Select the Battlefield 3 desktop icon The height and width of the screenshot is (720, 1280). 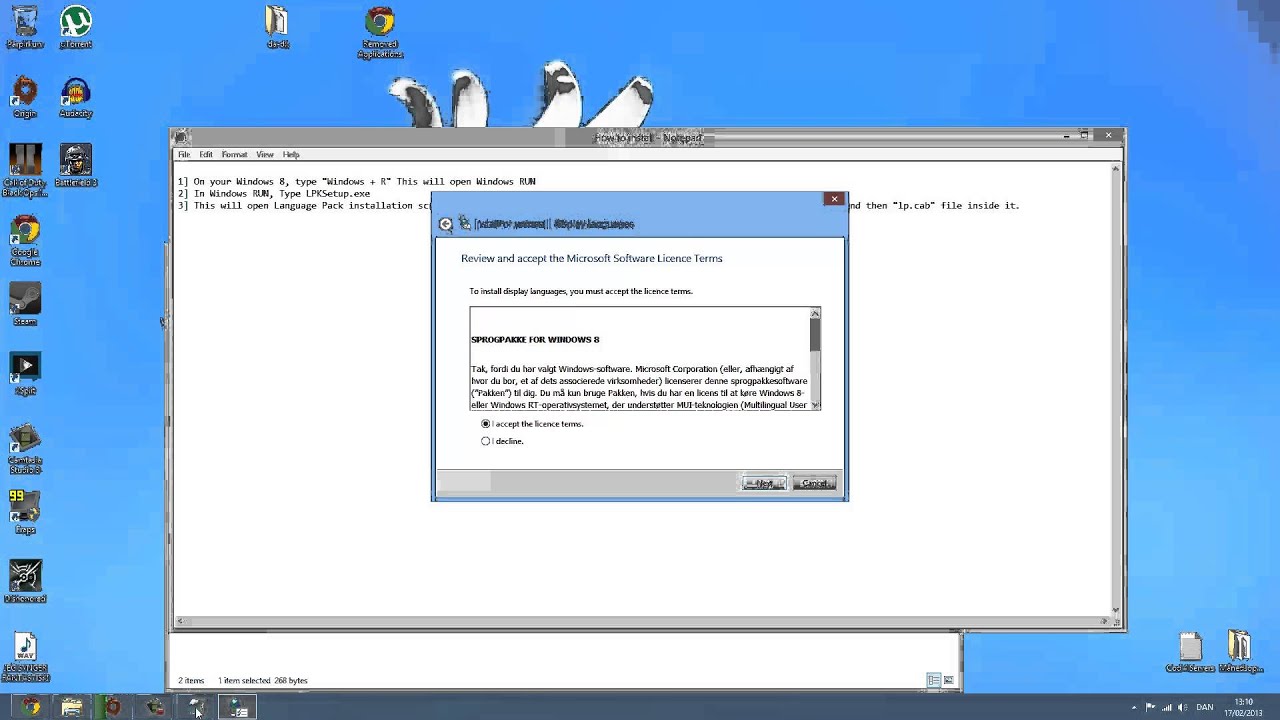[x=75, y=167]
